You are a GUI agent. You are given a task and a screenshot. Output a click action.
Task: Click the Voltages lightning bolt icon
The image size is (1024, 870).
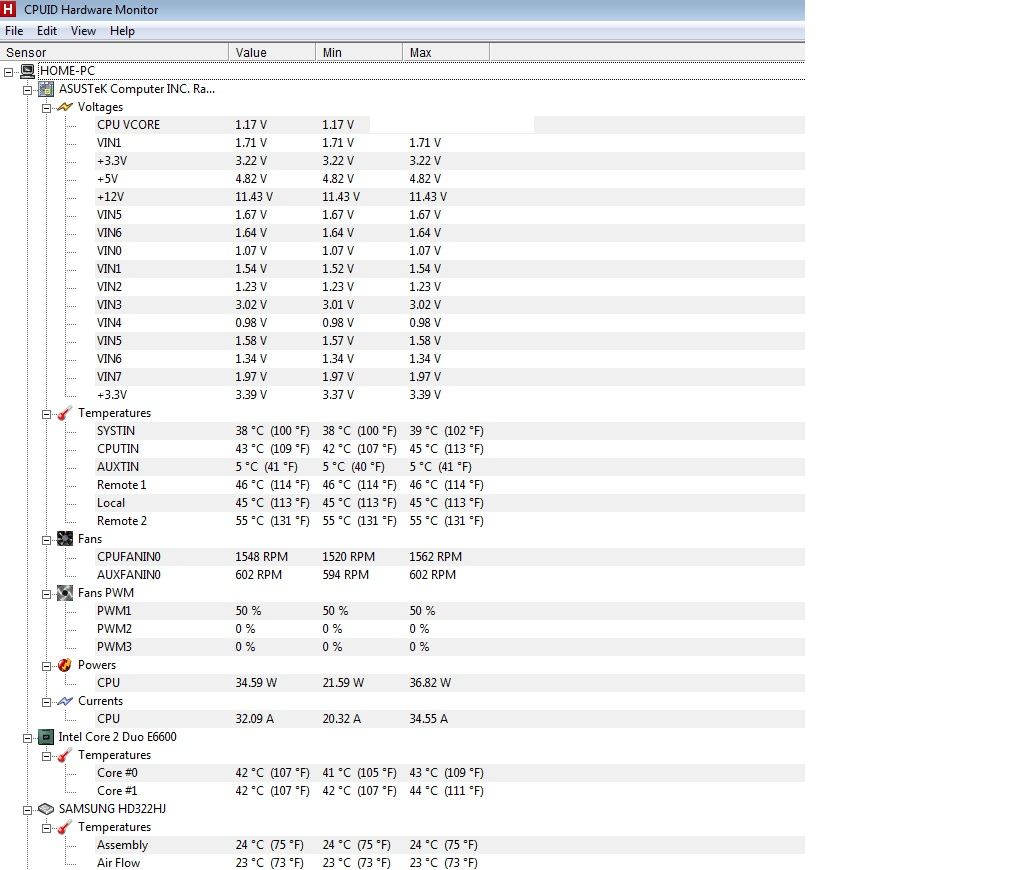click(65, 107)
